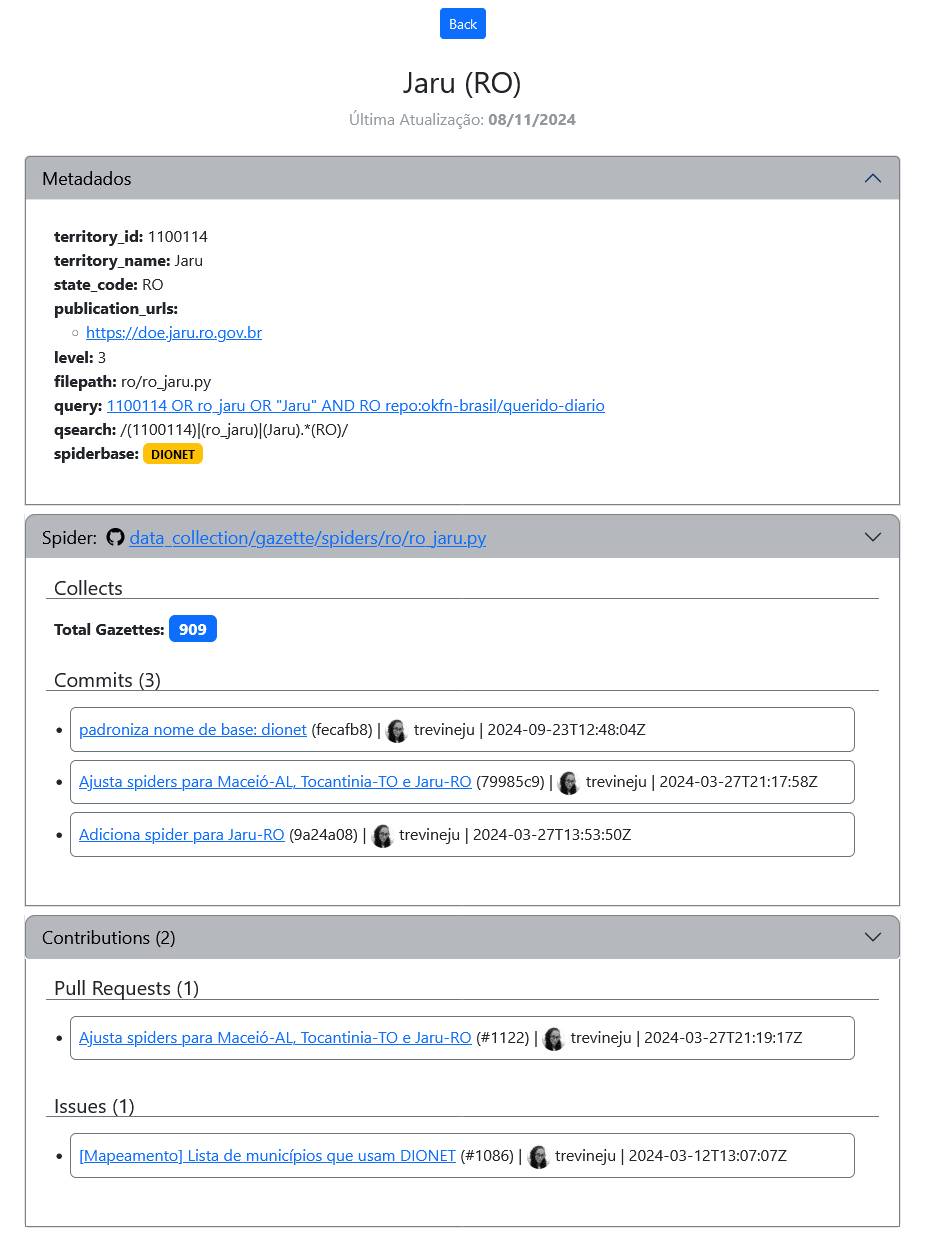
Task: Click the GitHub icon beside the spider path
Action: 115,537
